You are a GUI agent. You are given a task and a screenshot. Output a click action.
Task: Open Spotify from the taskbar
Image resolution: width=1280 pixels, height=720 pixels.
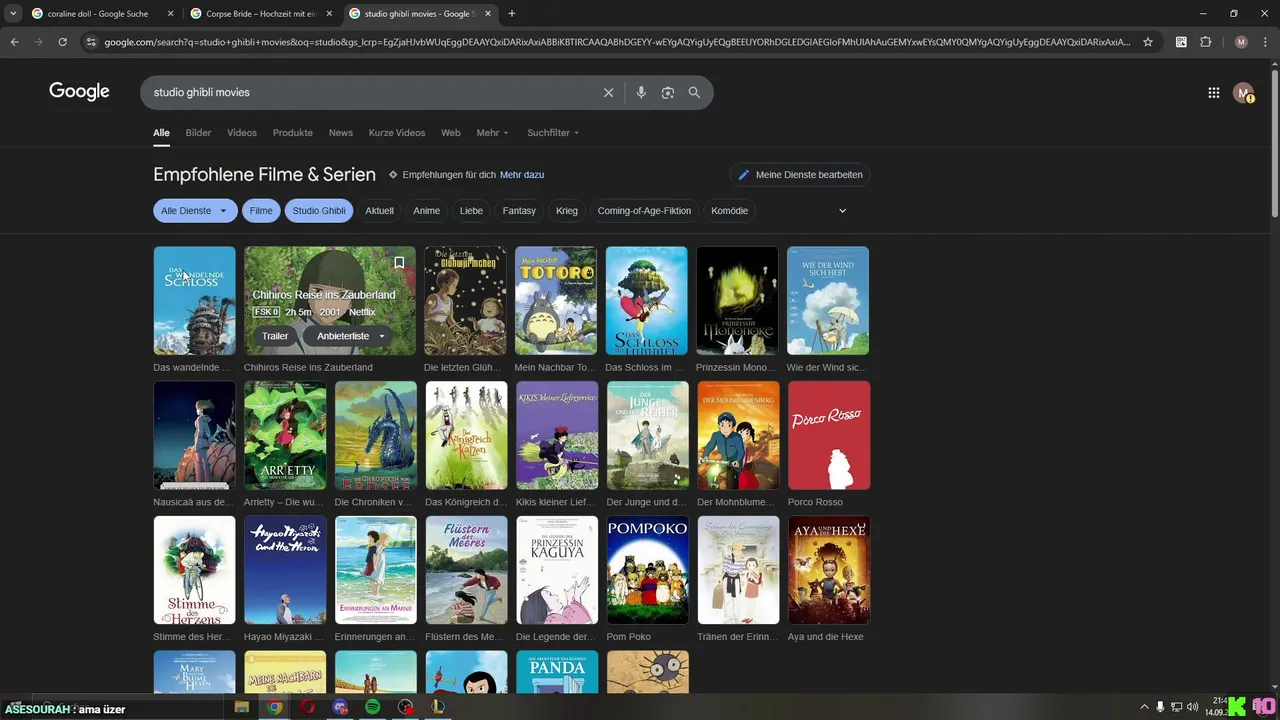pyautogui.click(x=373, y=707)
